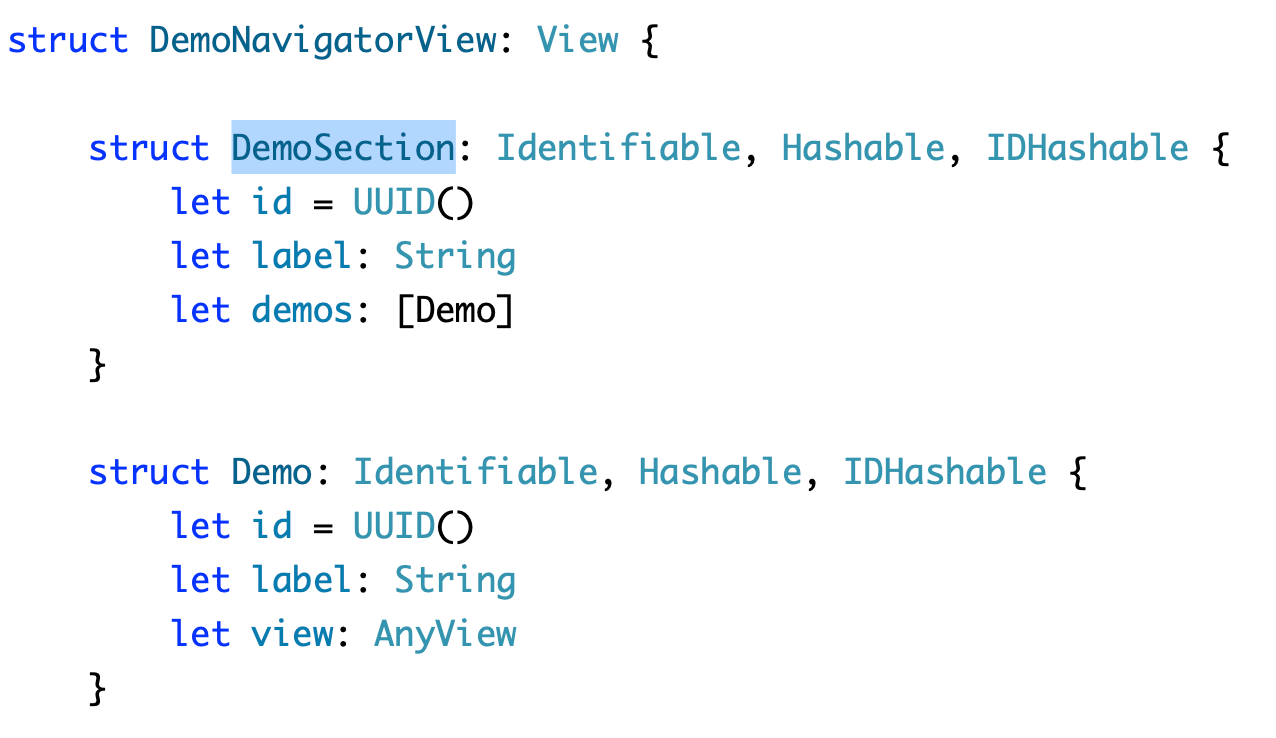Click Hashable in the Demo struct declaration
The width and height of the screenshot is (1276, 738).
[720, 472]
